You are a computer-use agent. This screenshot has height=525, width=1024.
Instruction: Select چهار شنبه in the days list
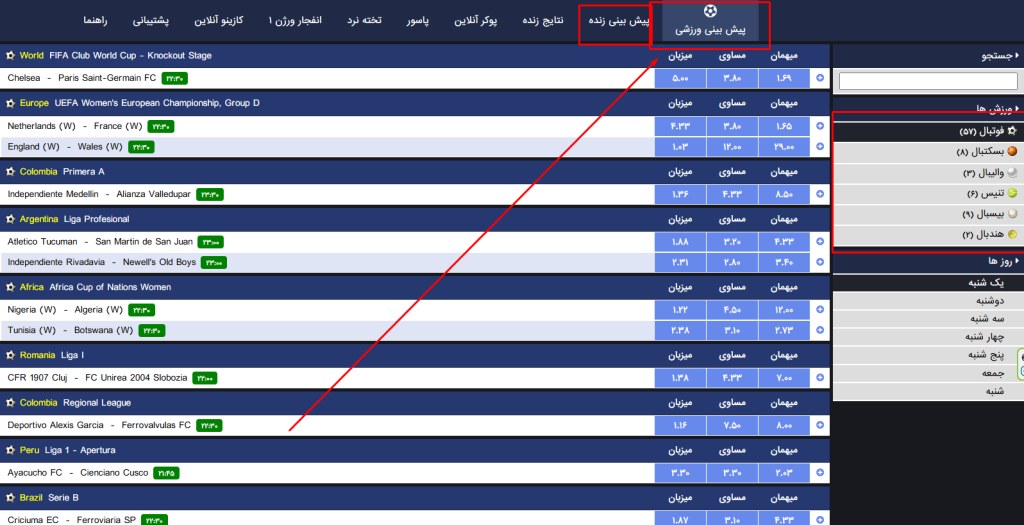pyautogui.click(x=928, y=337)
